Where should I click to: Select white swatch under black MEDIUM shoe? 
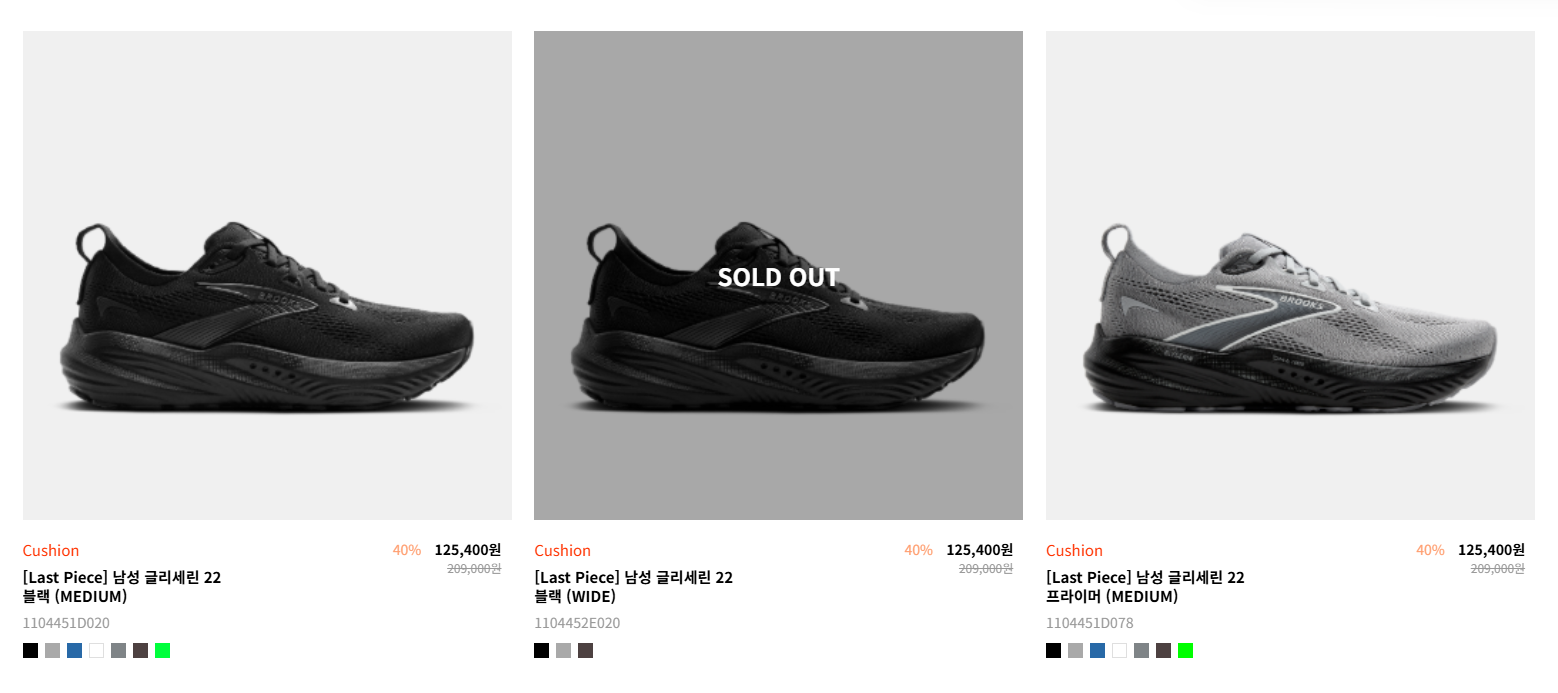[96, 651]
